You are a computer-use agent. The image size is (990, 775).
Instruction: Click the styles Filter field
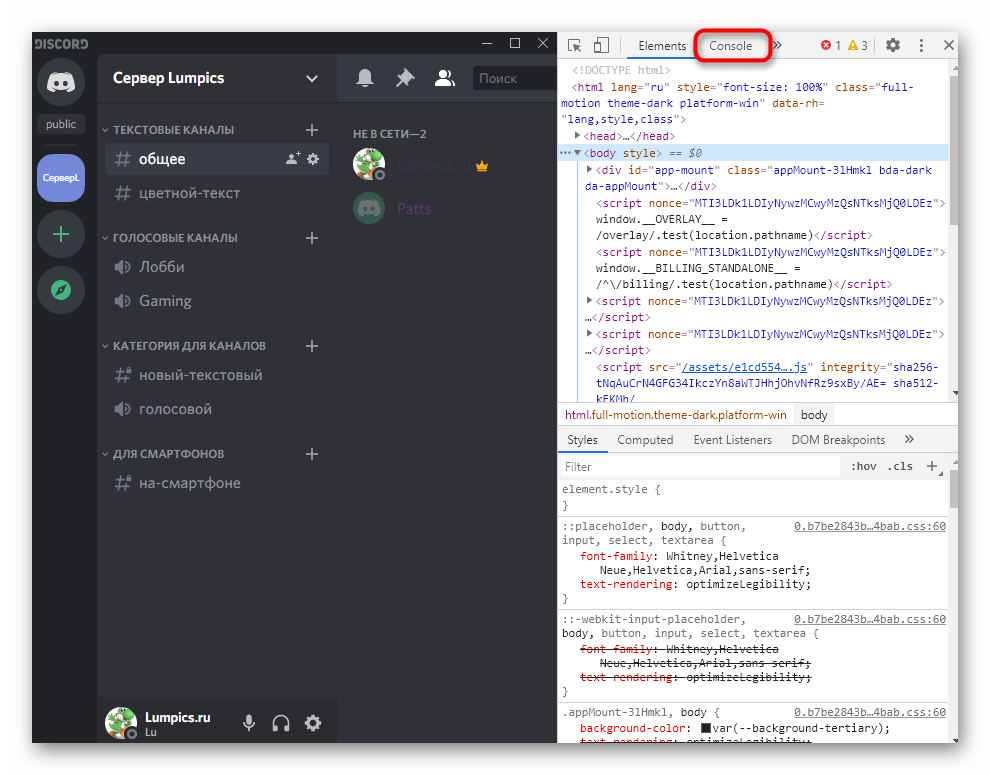pyautogui.click(x=700, y=467)
